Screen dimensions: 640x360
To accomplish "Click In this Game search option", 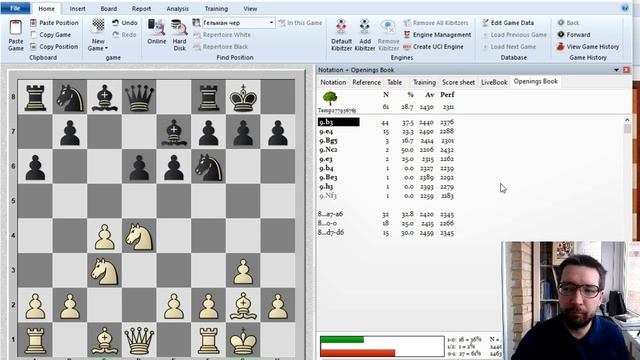I will tap(300, 23).
